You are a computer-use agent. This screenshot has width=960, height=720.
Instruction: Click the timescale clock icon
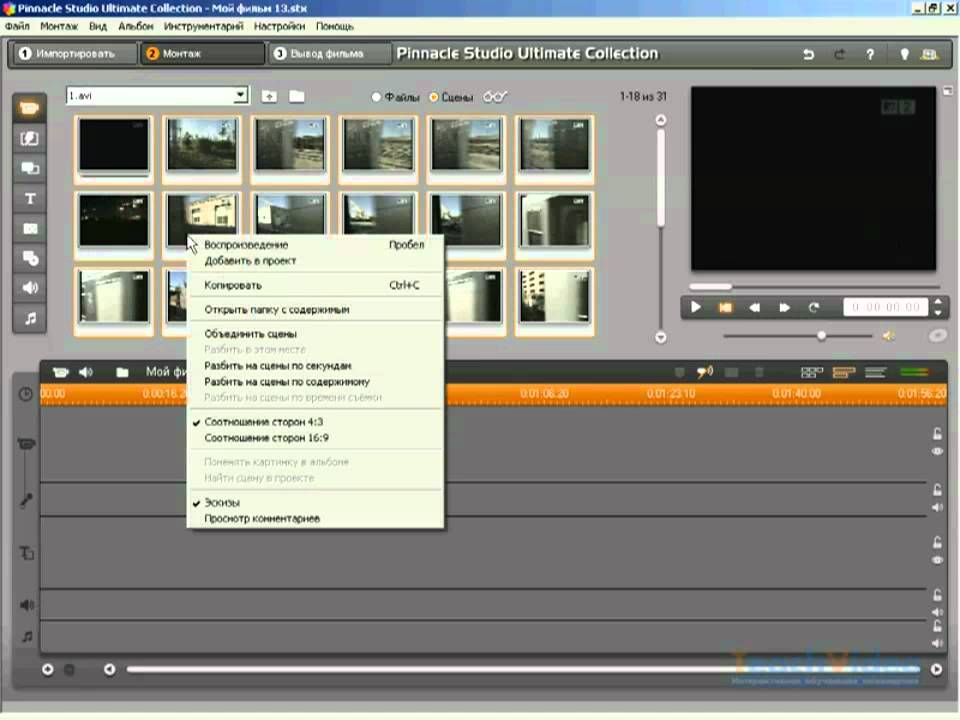pyautogui.click(x=26, y=394)
